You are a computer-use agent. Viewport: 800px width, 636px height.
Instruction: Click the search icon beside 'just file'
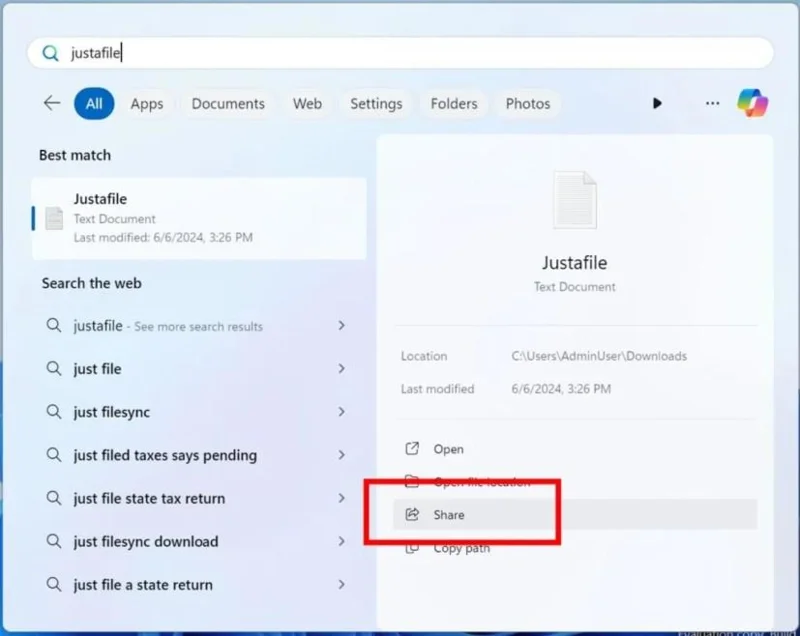click(x=54, y=368)
